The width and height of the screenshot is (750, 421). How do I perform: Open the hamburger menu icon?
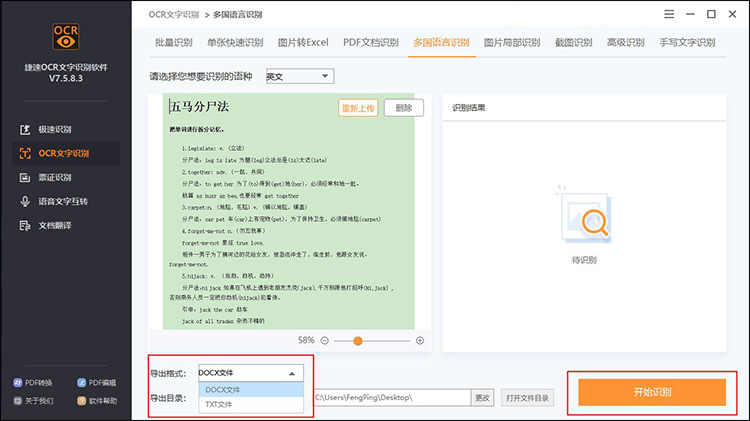pyautogui.click(x=669, y=14)
